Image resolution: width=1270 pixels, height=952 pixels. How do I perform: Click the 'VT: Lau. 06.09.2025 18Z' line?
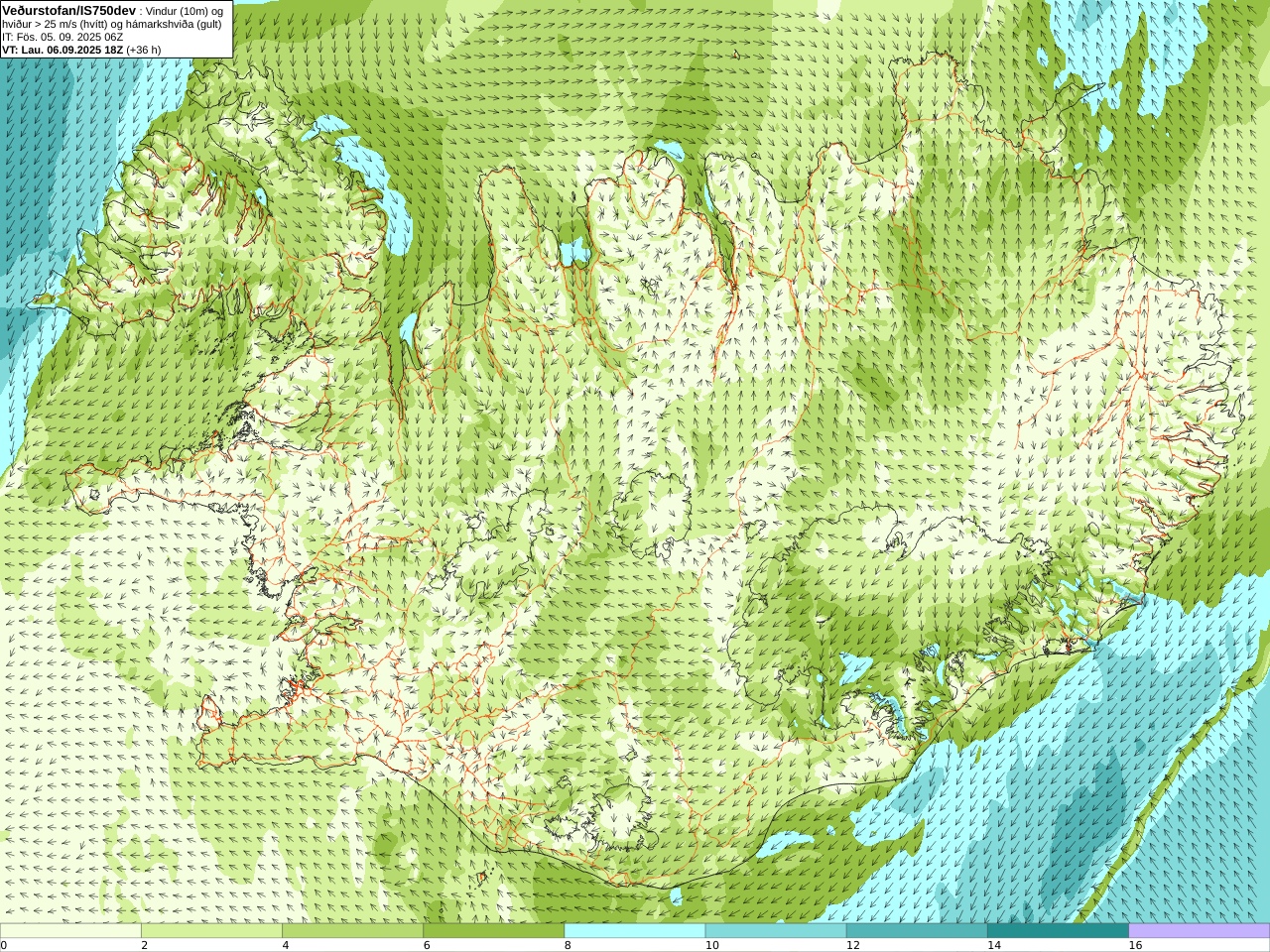pos(63,50)
